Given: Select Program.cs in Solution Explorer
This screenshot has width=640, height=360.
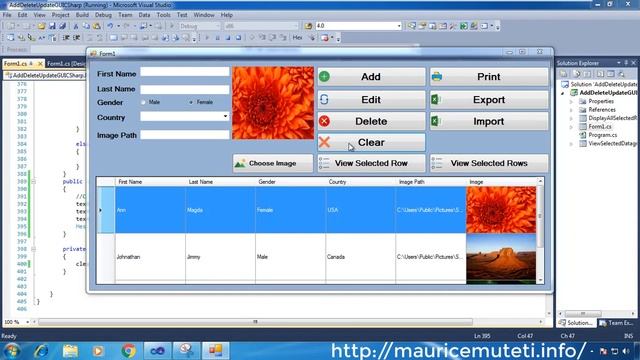Looking at the screenshot, I should click(x=602, y=135).
